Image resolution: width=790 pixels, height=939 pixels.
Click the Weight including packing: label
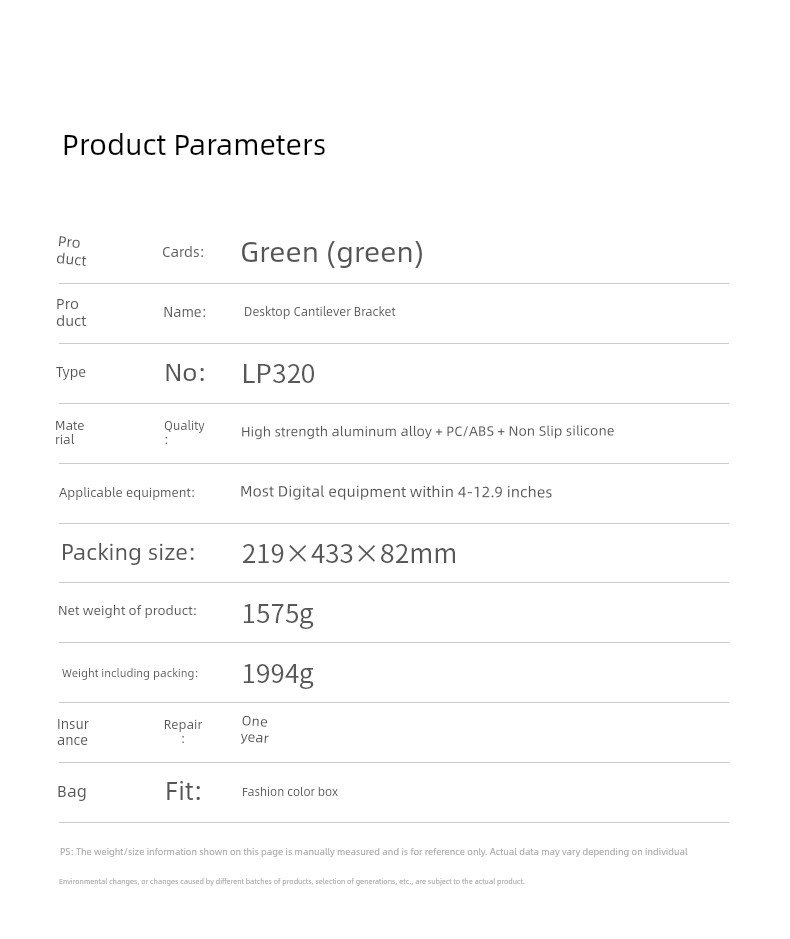[x=129, y=673]
